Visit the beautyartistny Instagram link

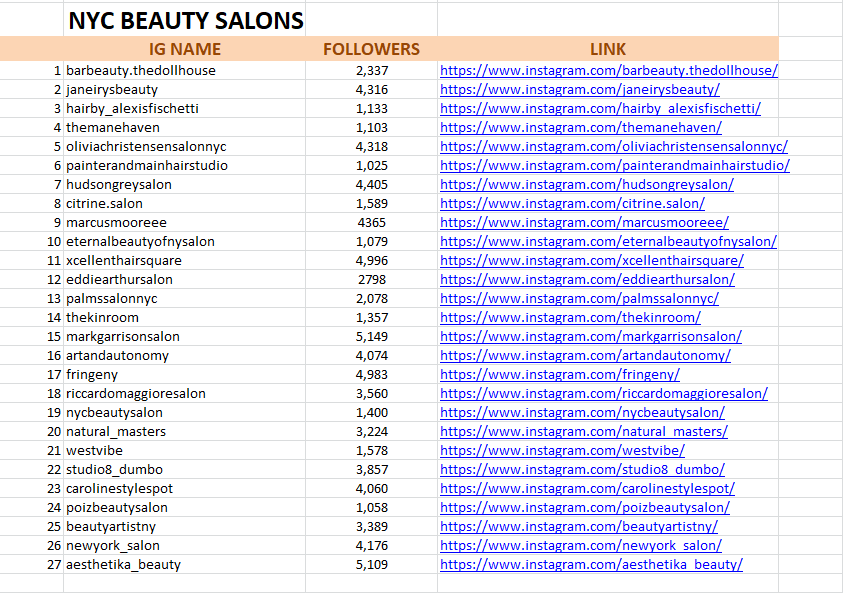point(578,526)
